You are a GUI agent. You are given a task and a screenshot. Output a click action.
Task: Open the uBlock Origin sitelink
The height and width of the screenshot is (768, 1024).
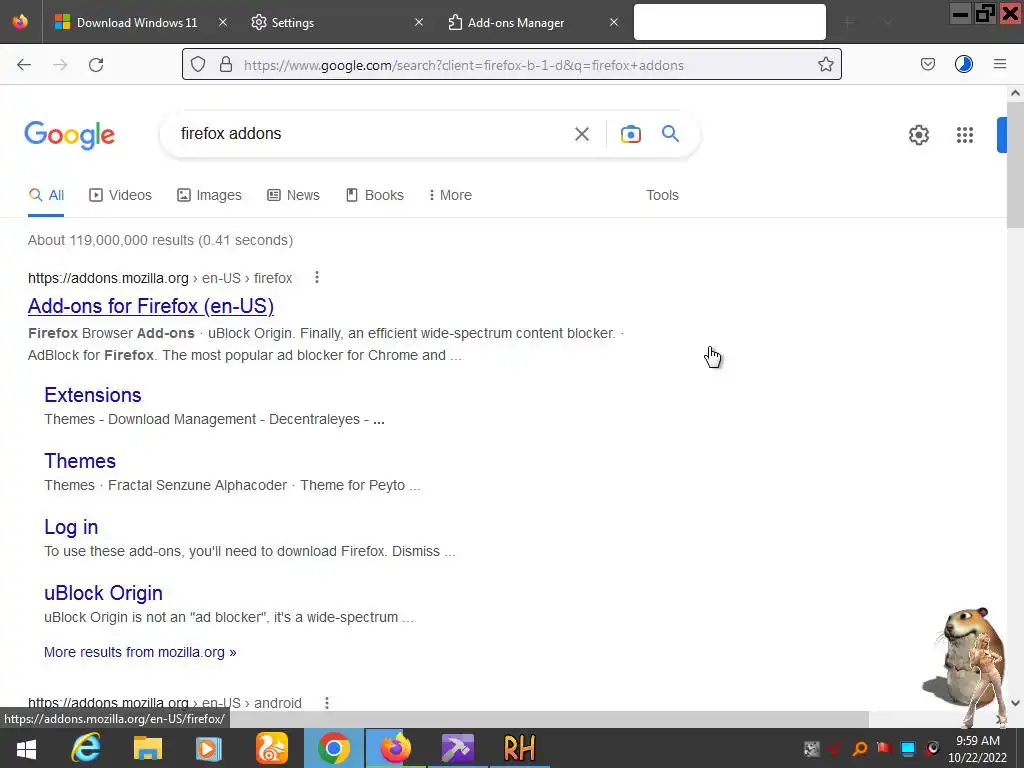pyautogui.click(x=103, y=593)
